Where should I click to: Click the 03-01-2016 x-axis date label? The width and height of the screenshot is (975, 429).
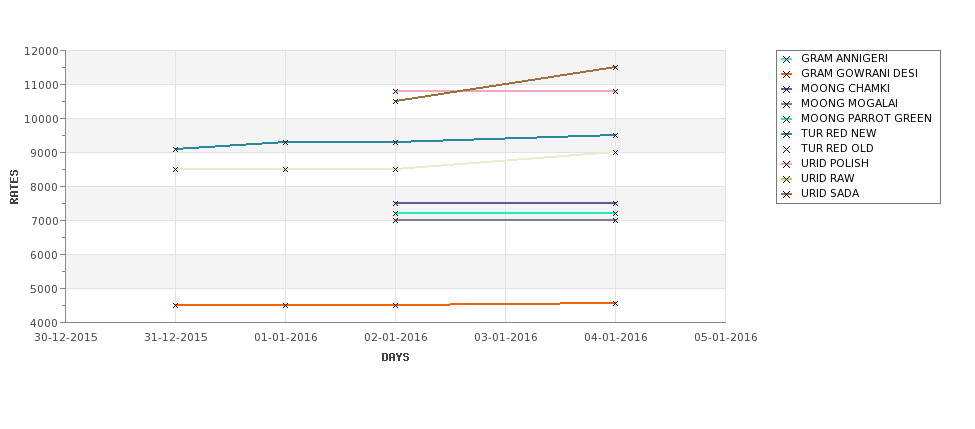tap(506, 338)
